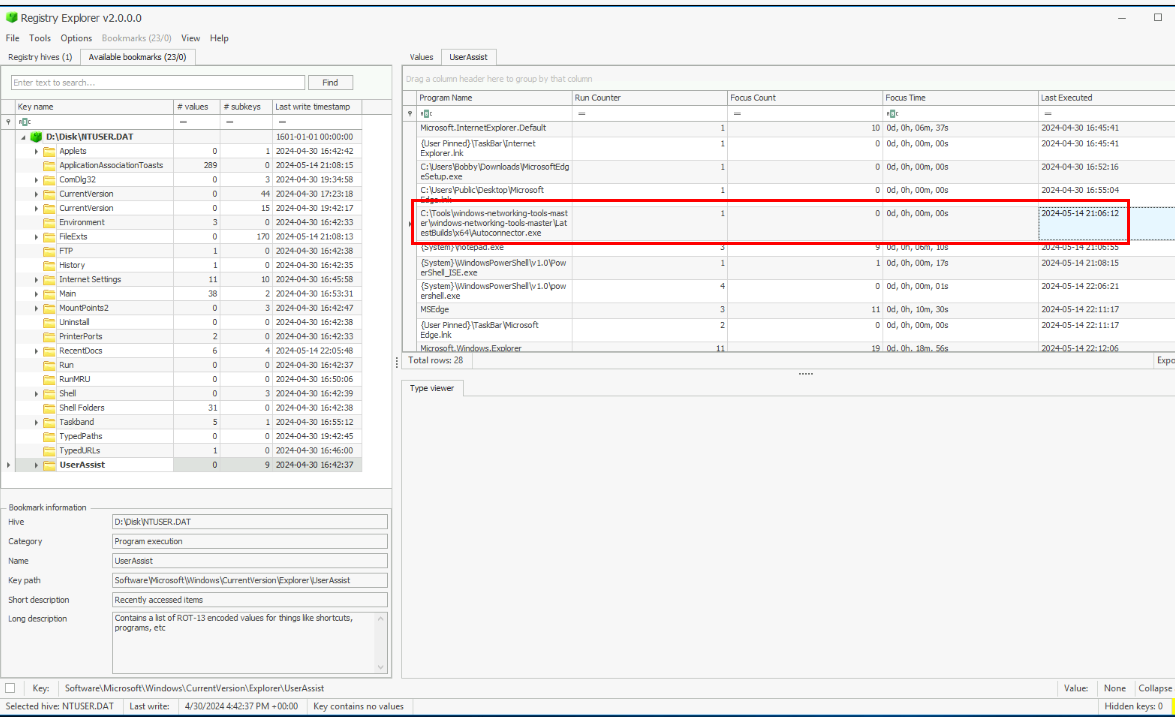Sort by the Last Executed column header

point(1066,98)
